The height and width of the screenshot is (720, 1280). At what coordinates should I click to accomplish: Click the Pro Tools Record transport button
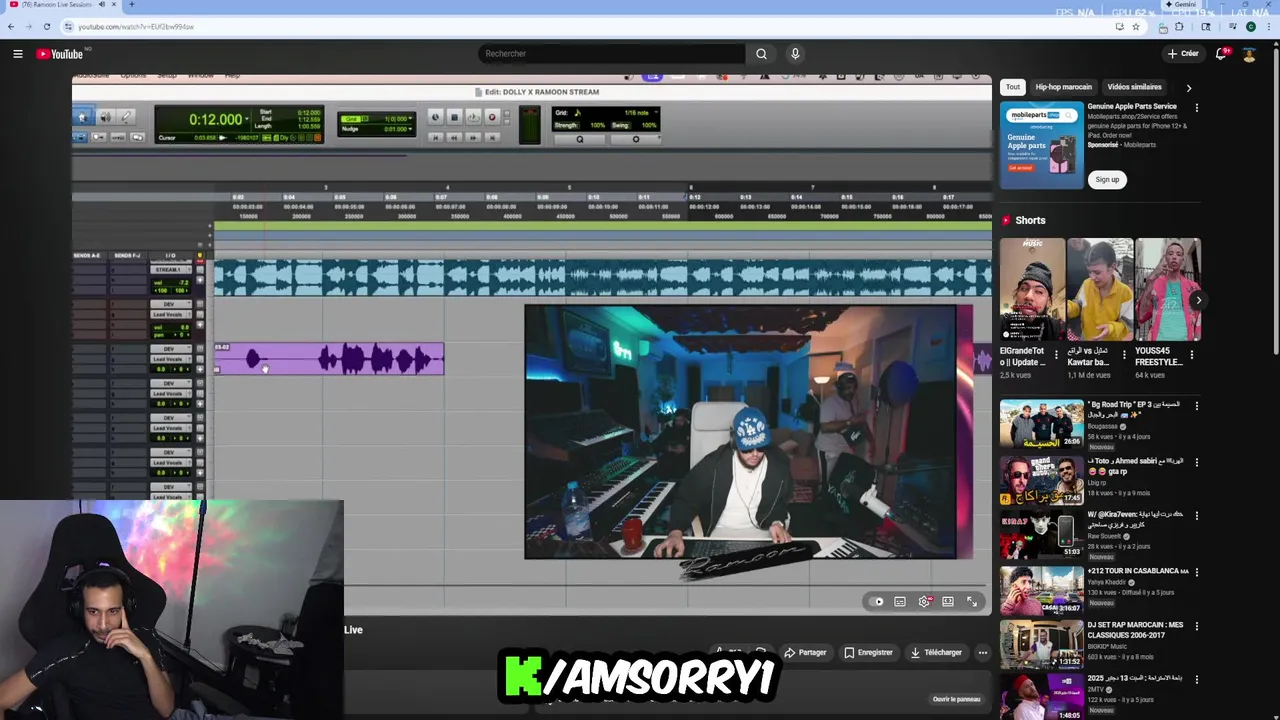coord(491,117)
